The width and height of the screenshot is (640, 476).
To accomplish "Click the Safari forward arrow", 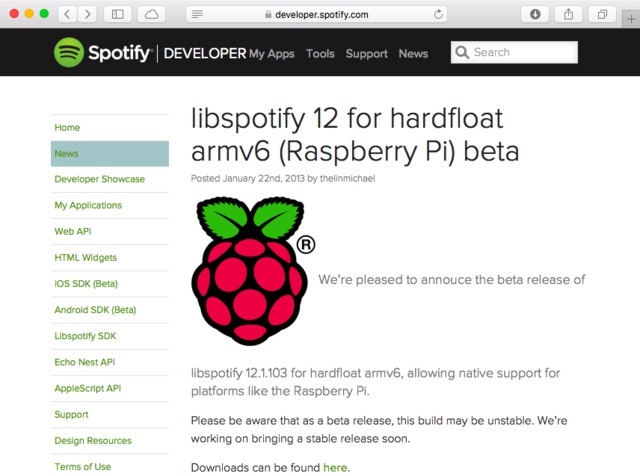I will (x=87, y=14).
